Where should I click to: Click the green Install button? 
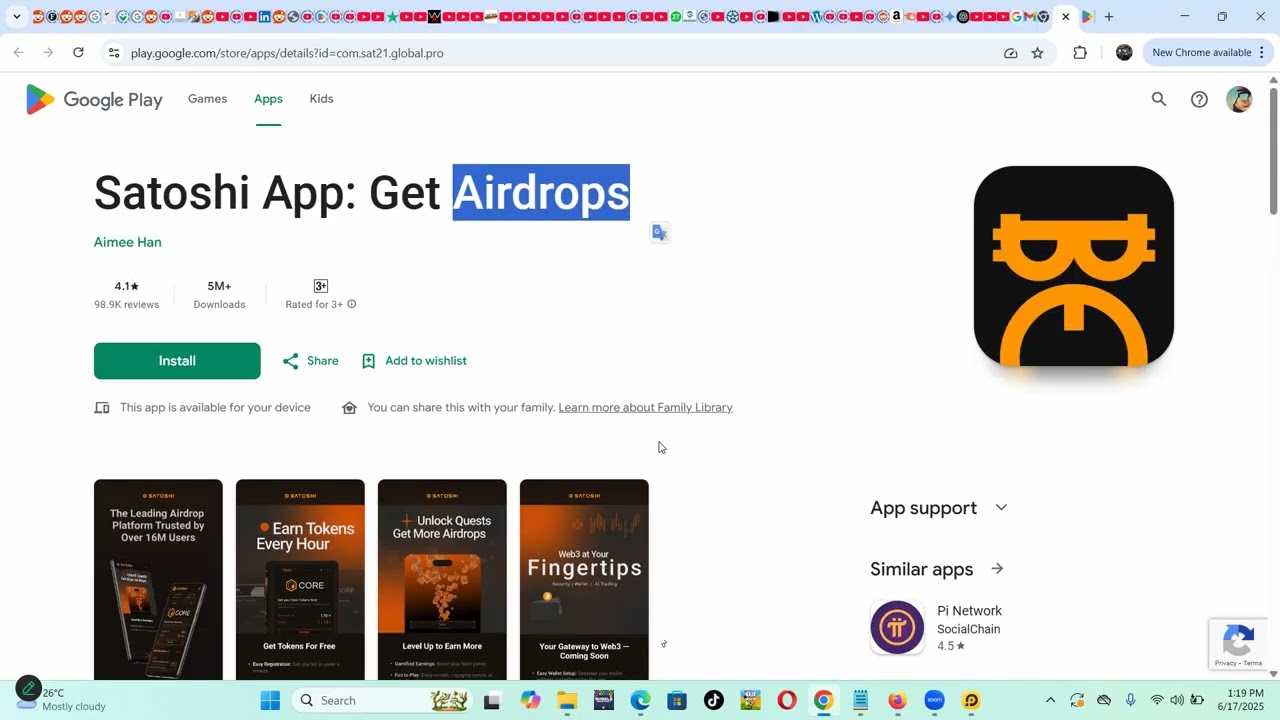177,361
